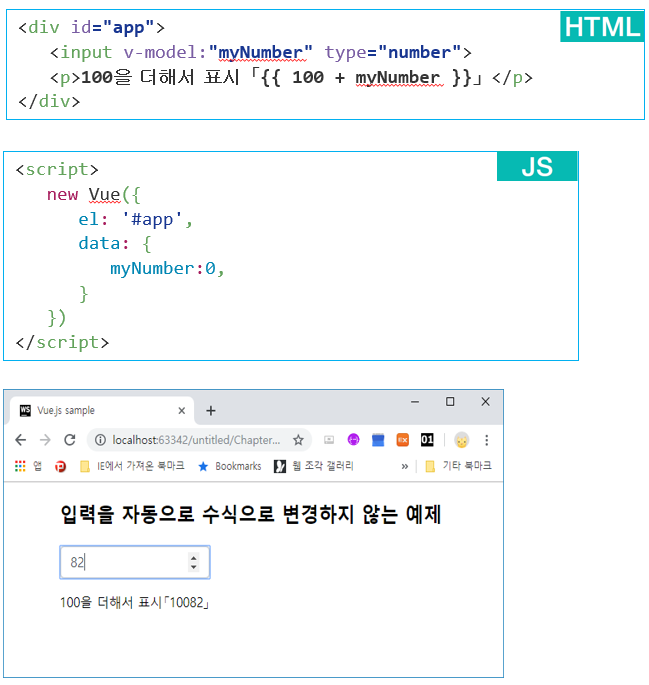This screenshot has height=685, width=649.
Task: Open the Apps grid shortcut
Action: [28, 466]
